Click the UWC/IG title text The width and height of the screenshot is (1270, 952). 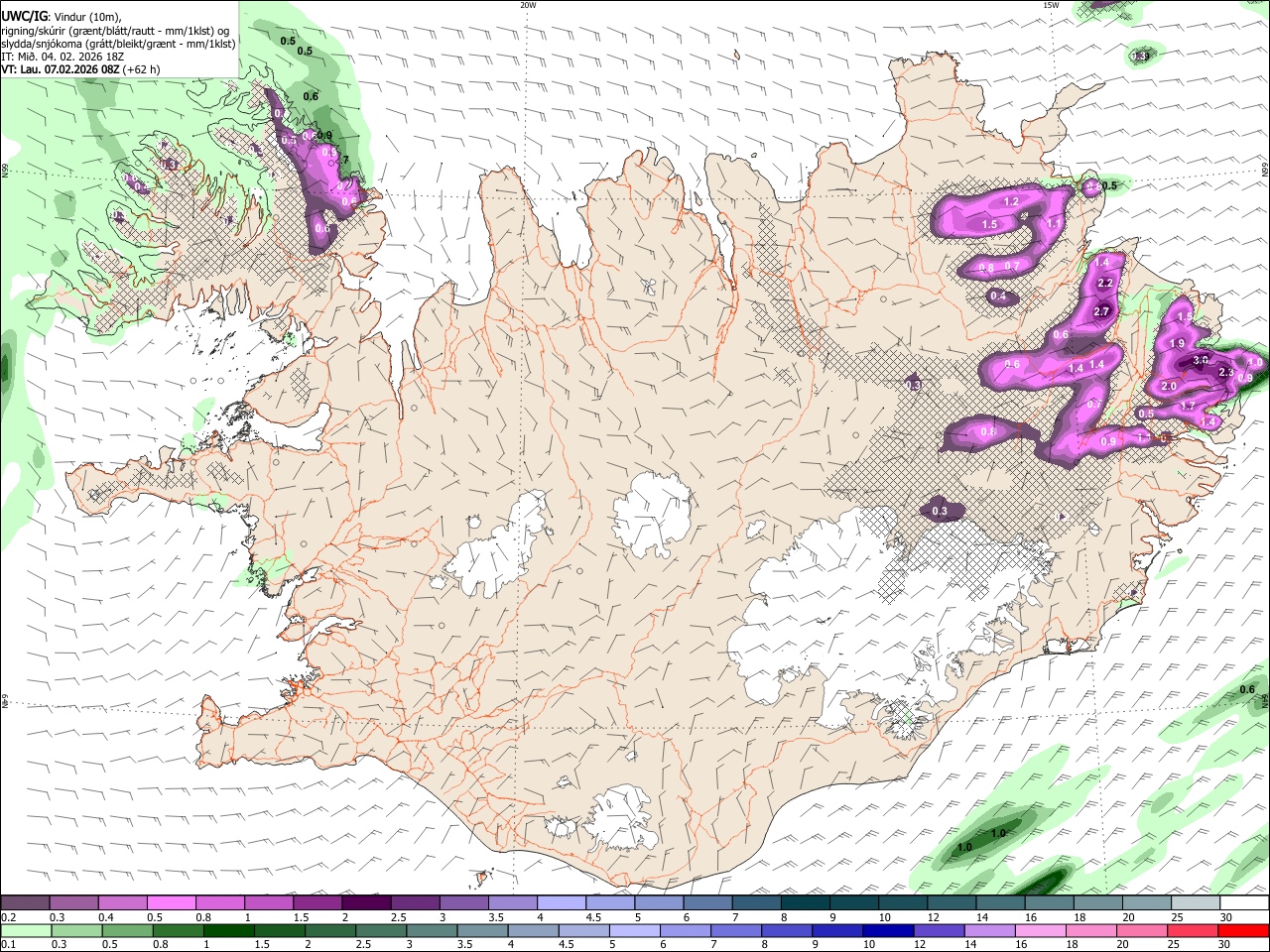(x=23, y=17)
